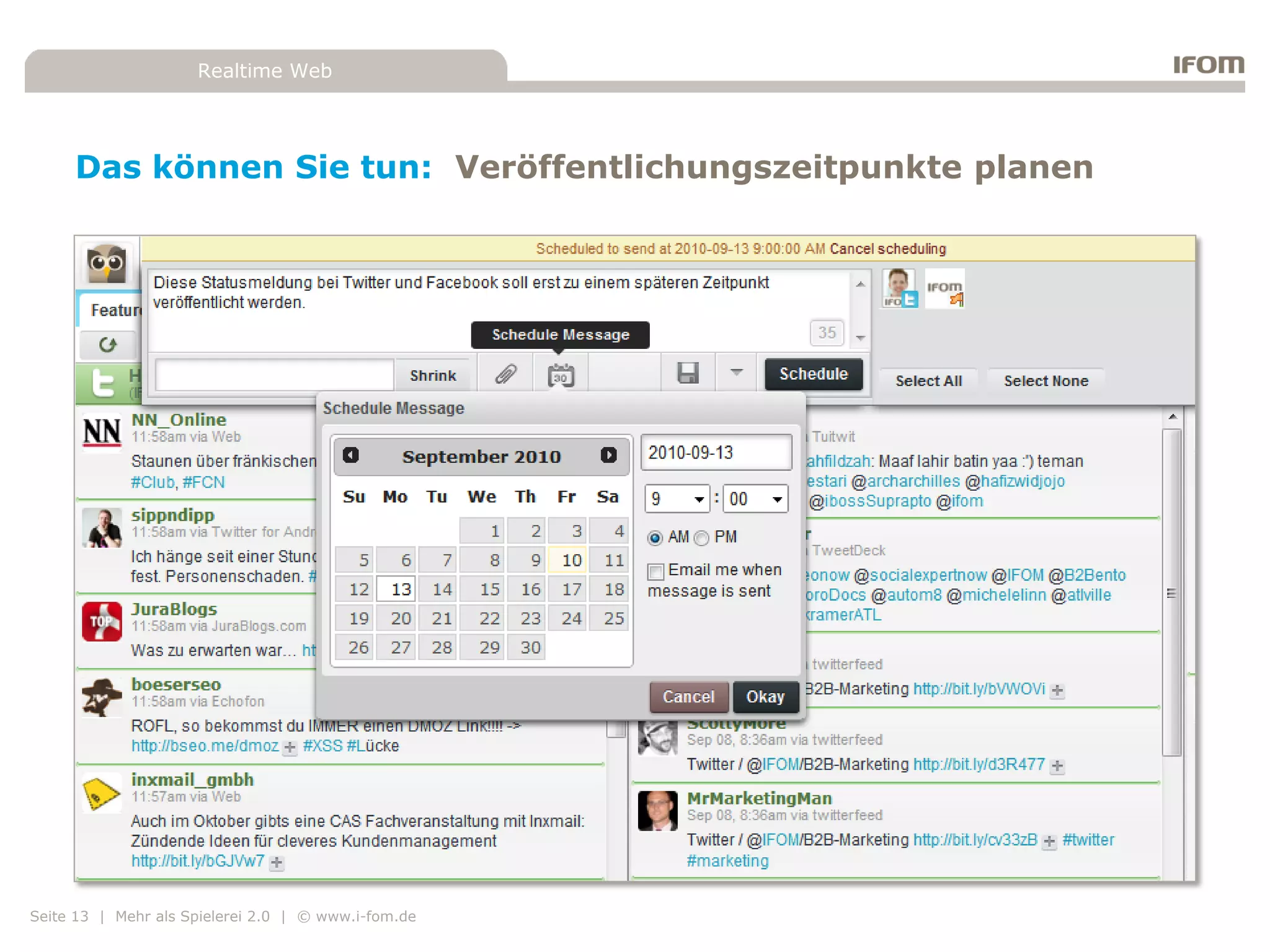The width and height of the screenshot is (1270, 952).
Task: Click the date field 2010-09-13
Action: pyautogui.click(x=716, y=452)
